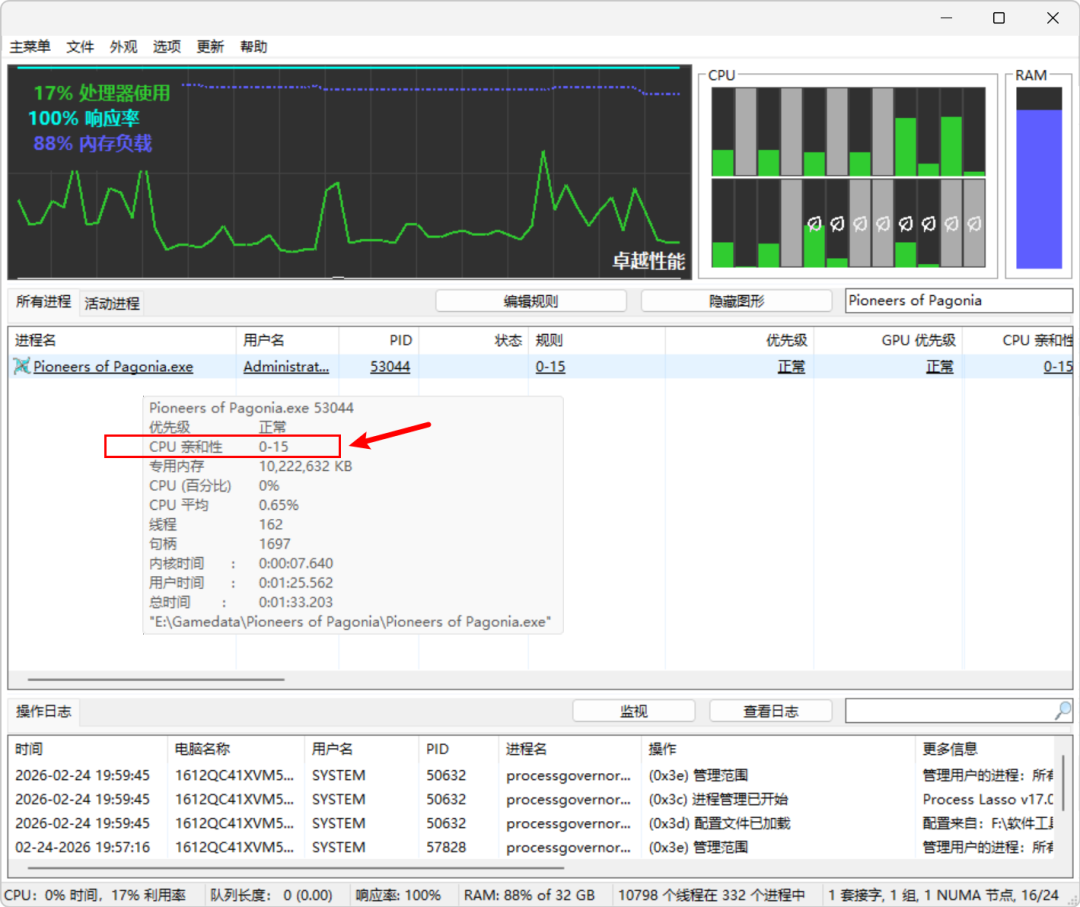This screenshot has width=1080, height=907.
Task: Click the Administrat... user name cell
Action: 286,366
